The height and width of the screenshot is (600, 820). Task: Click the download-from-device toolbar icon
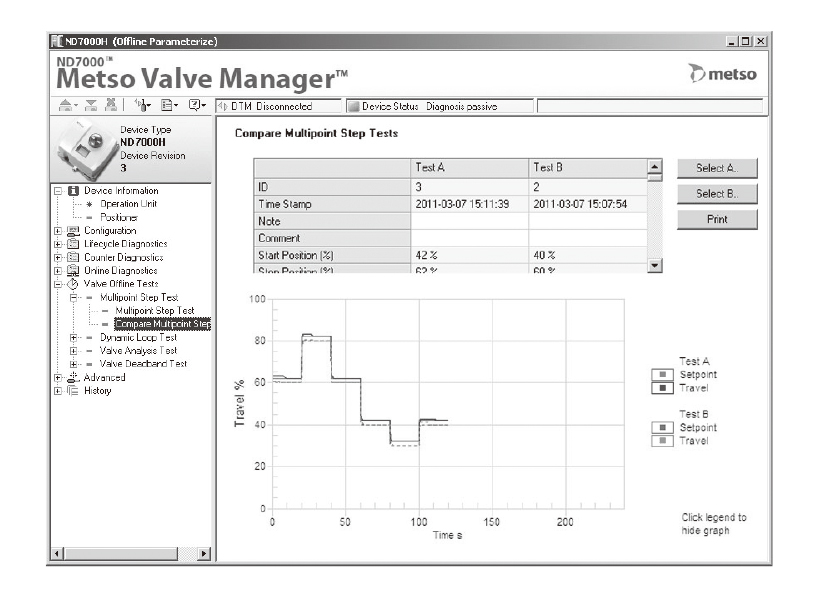(91, 105)
